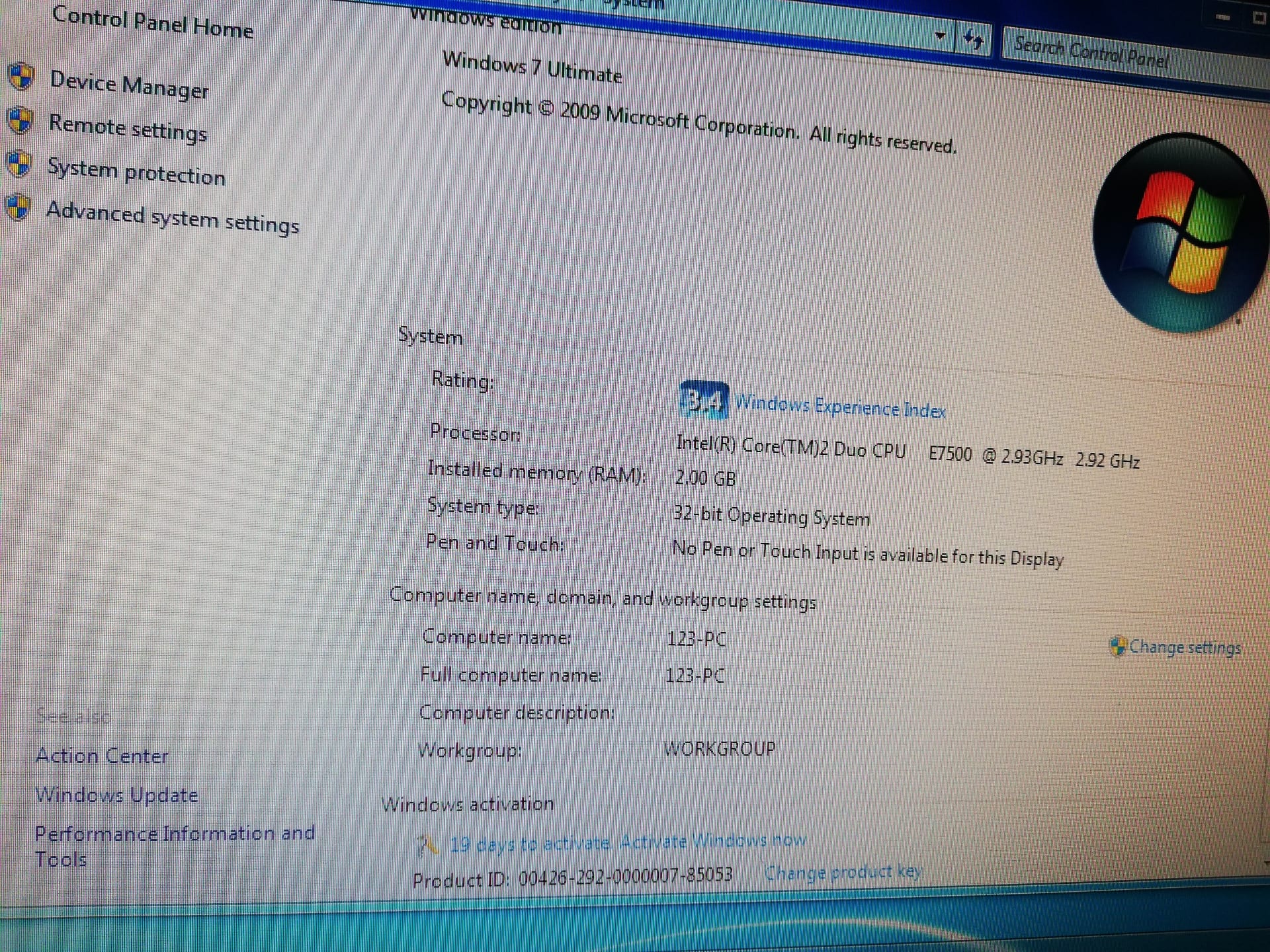The width and height of the screenshot is (1270, 952).
Task: Click the Rating label
Action: point(462,380)
